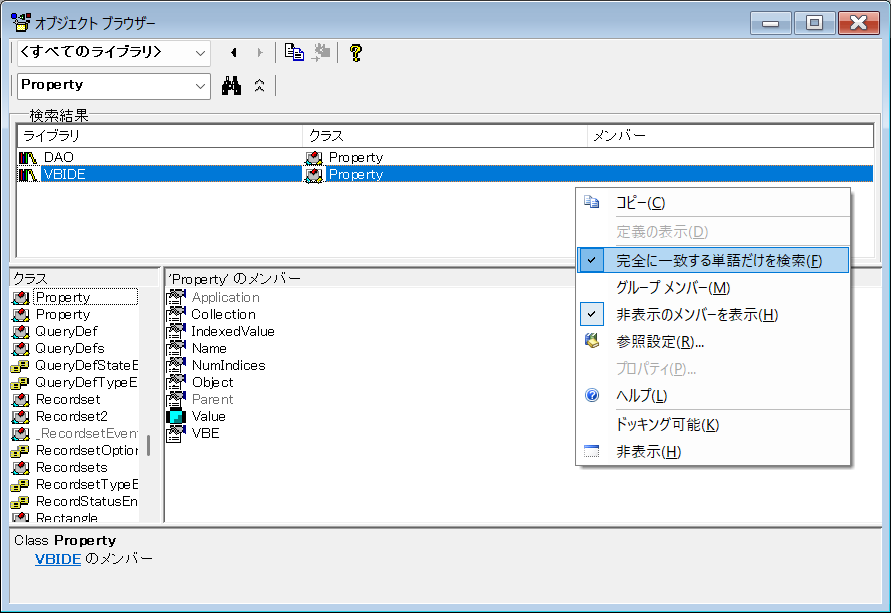891x613 pixels.
Task: Click the yellow question mark help icon
Action: pyautogui.click(x=355, y=53)
